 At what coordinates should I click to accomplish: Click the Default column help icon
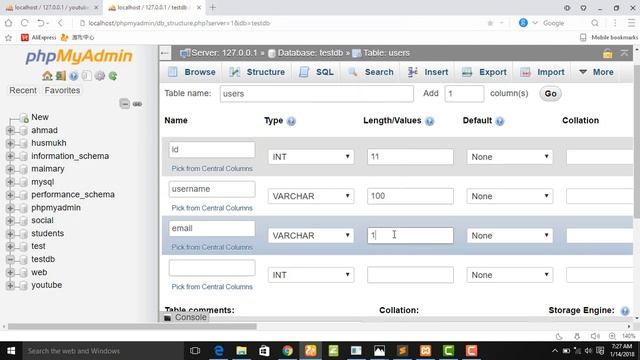pyautogui.click(x=500, y=121)
